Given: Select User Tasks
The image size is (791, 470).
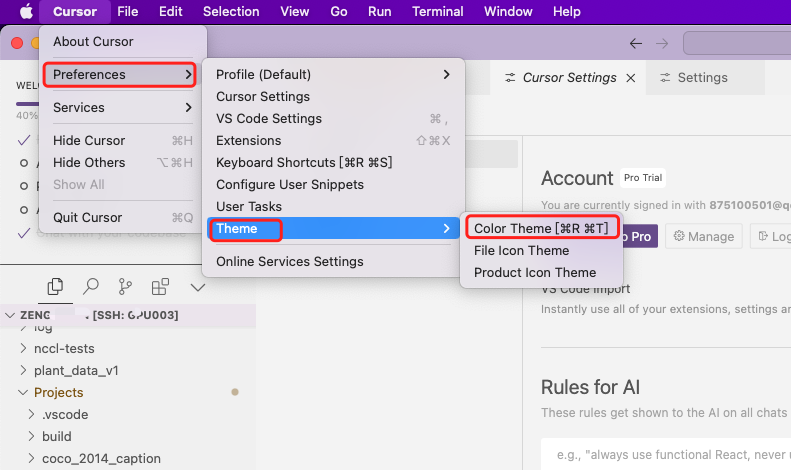Looking at the screenshot, I should [x=333, y=206].
